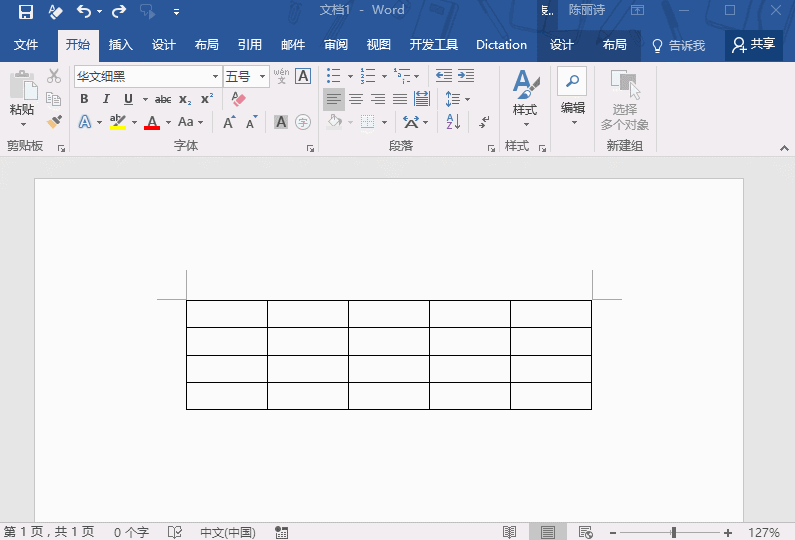Open the 文件 menu
795x540 pixels.
(x=26, y=45)
